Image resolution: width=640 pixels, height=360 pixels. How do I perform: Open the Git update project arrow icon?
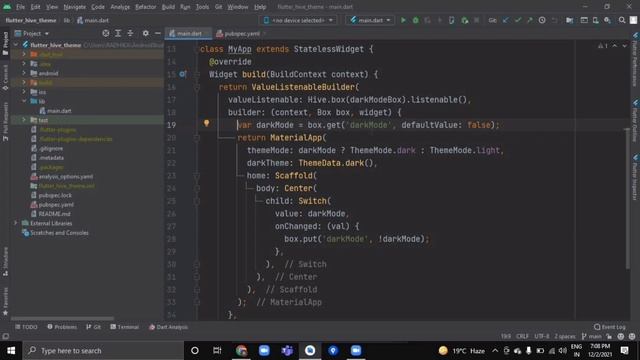tap(506, 20)
